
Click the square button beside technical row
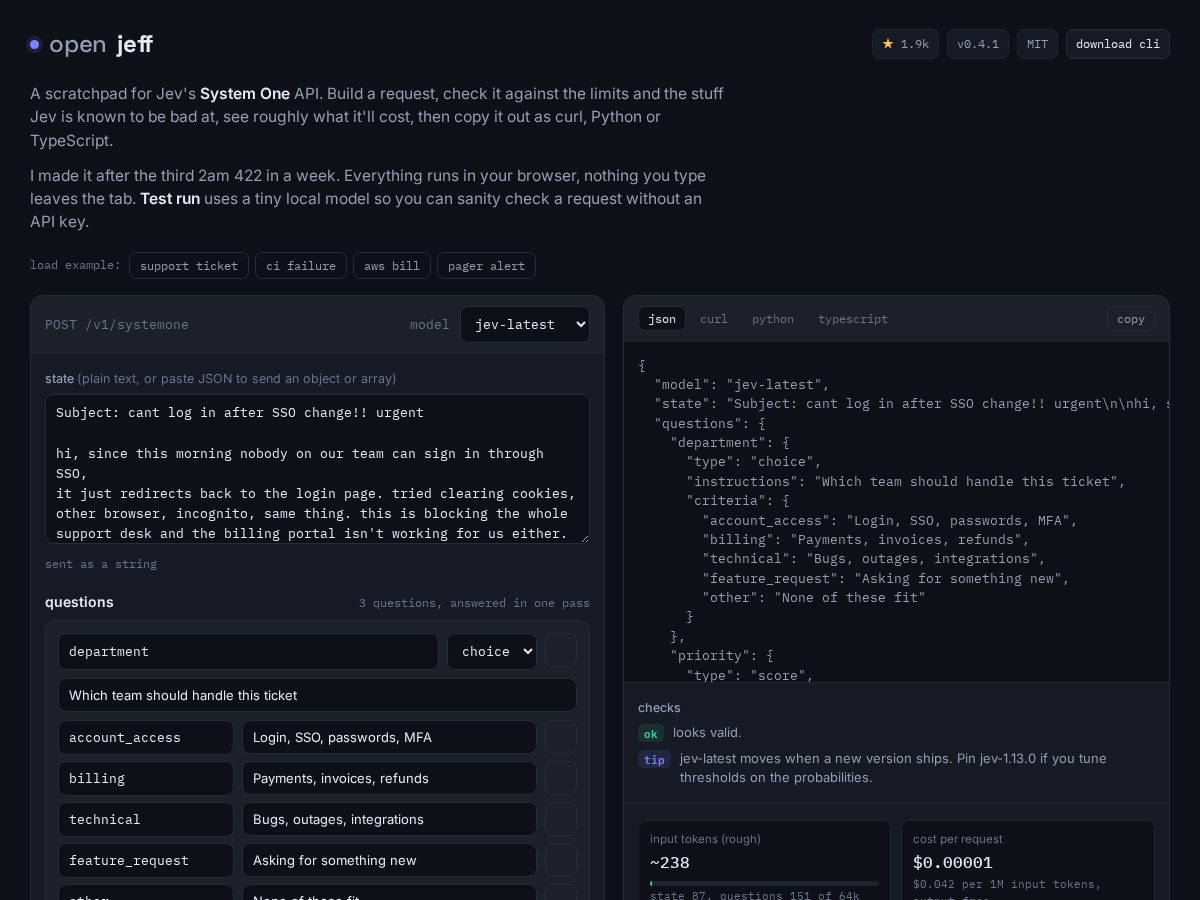click(x=561, y=819)
